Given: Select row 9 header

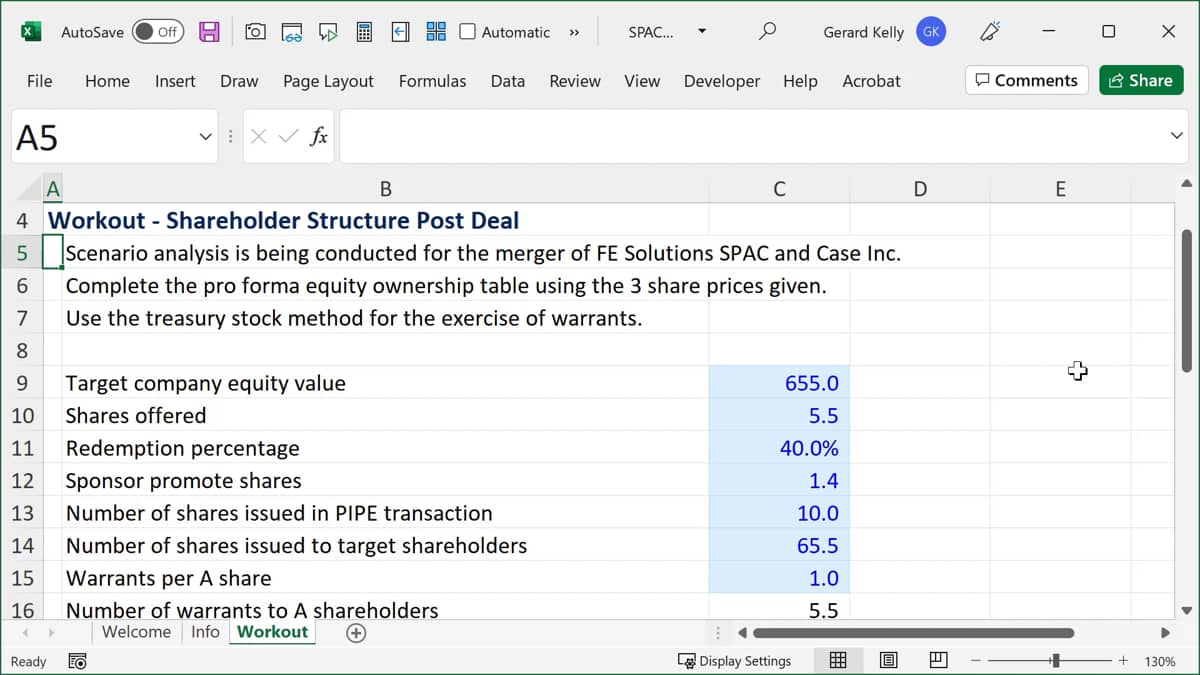Looking at the screenshot, I should click(22, 383).
